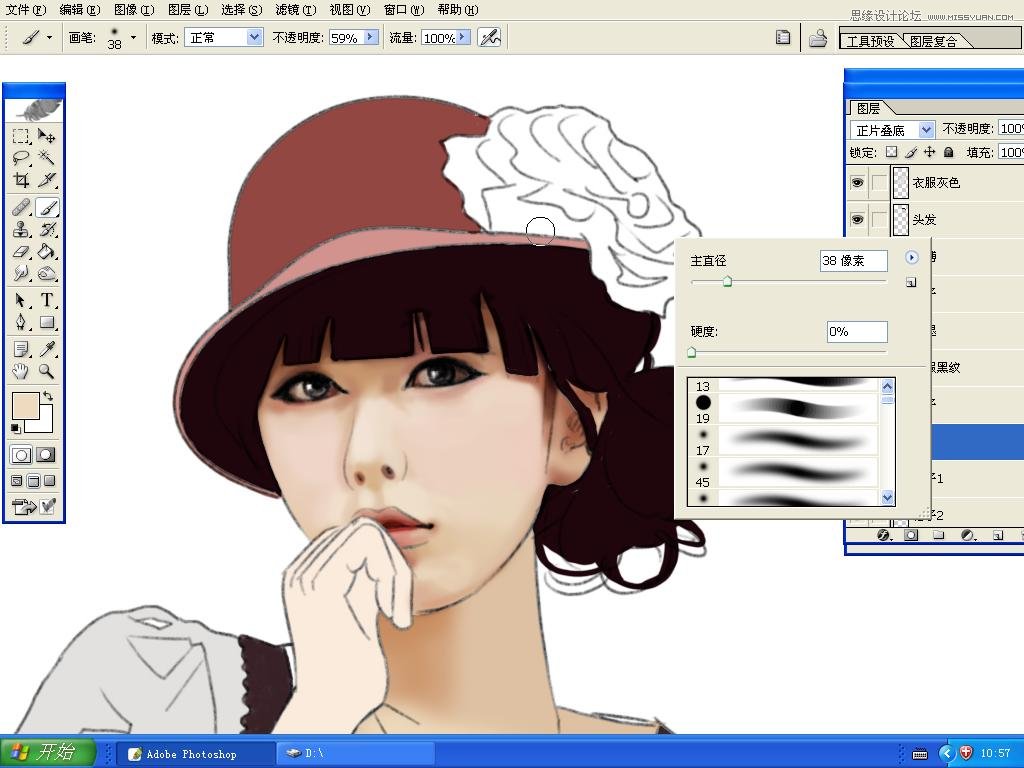Select the Magic Wand tool

coord(47,158)
